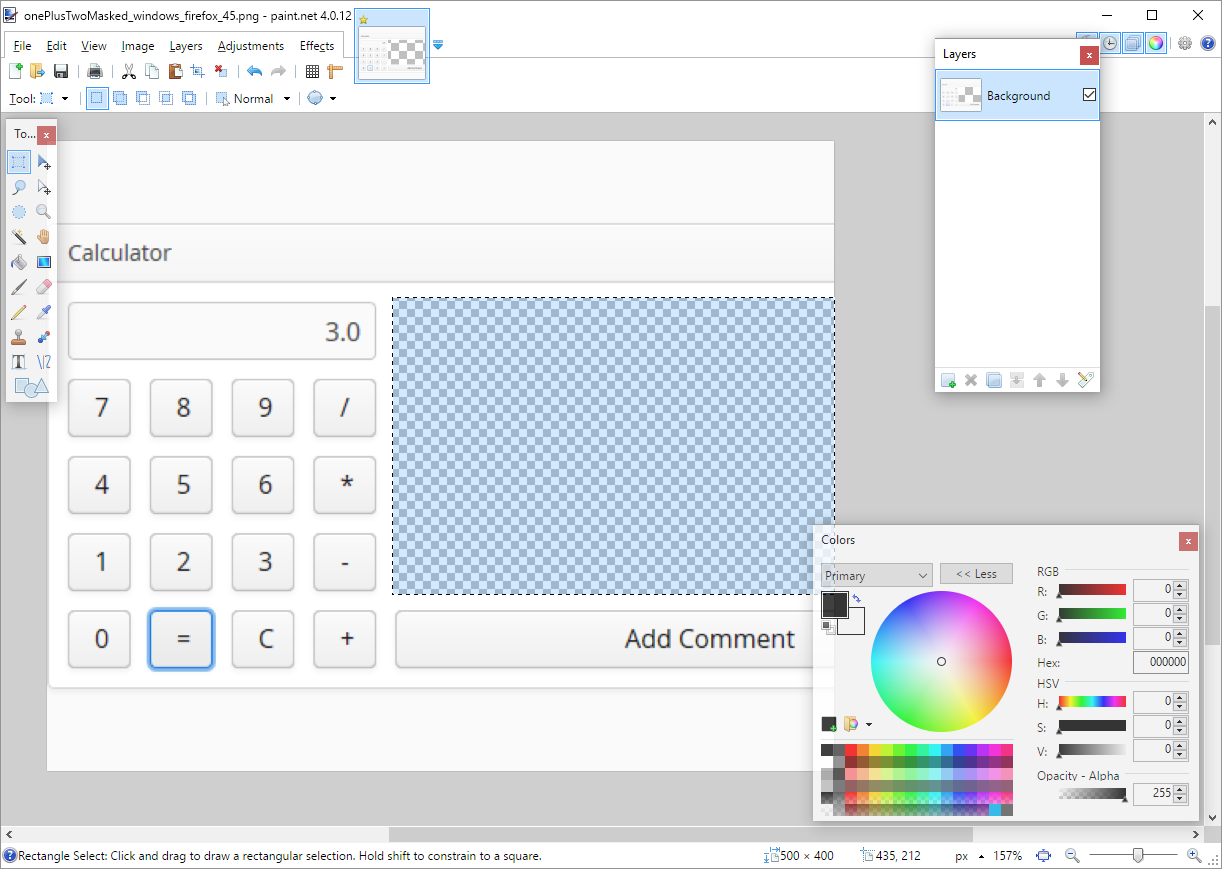Select the Magic Wand tool
This screenshot has width=1222, height=869.
point(19,237)
